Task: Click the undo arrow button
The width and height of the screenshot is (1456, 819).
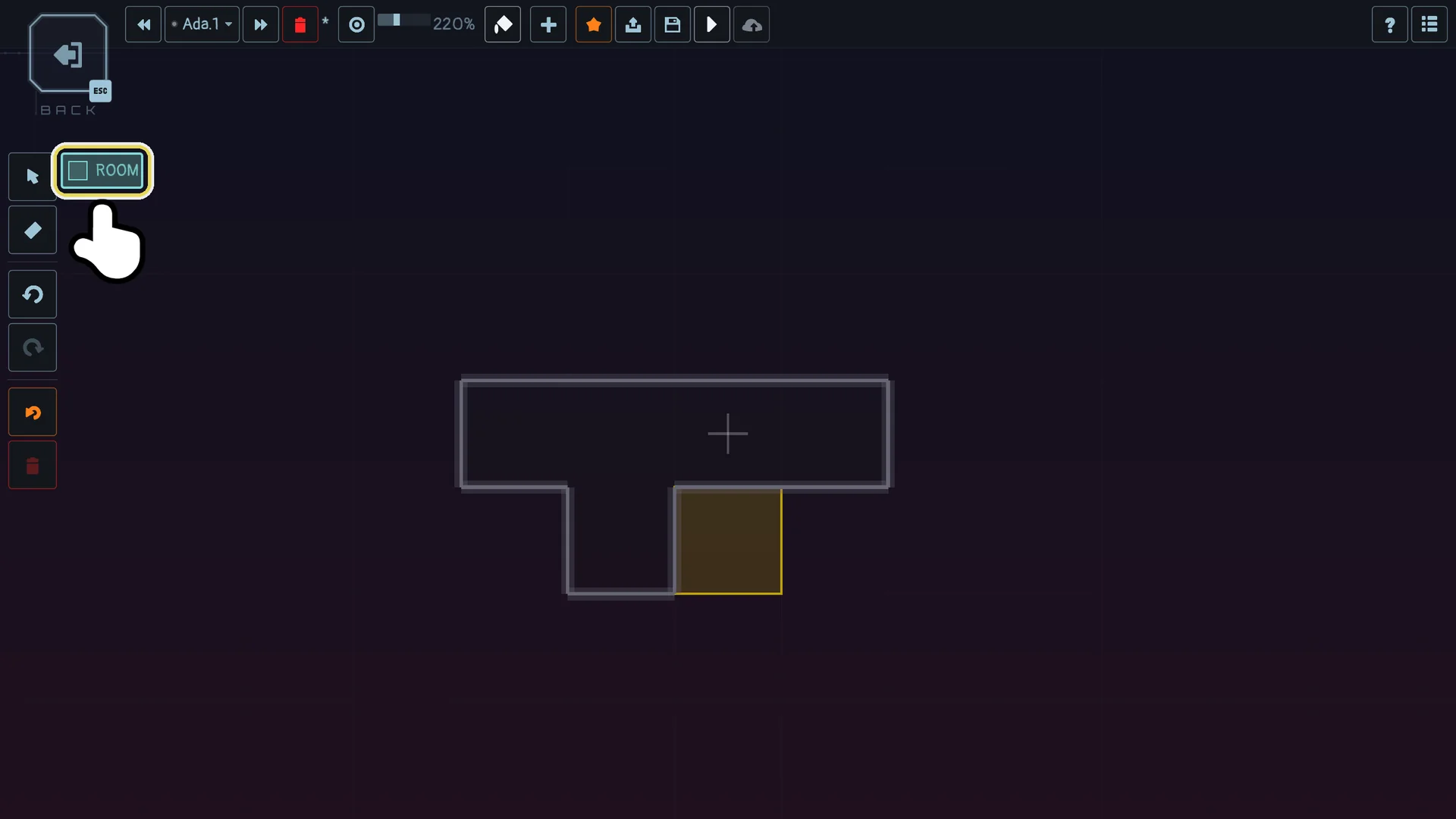Action: click(x=33, y=294)
